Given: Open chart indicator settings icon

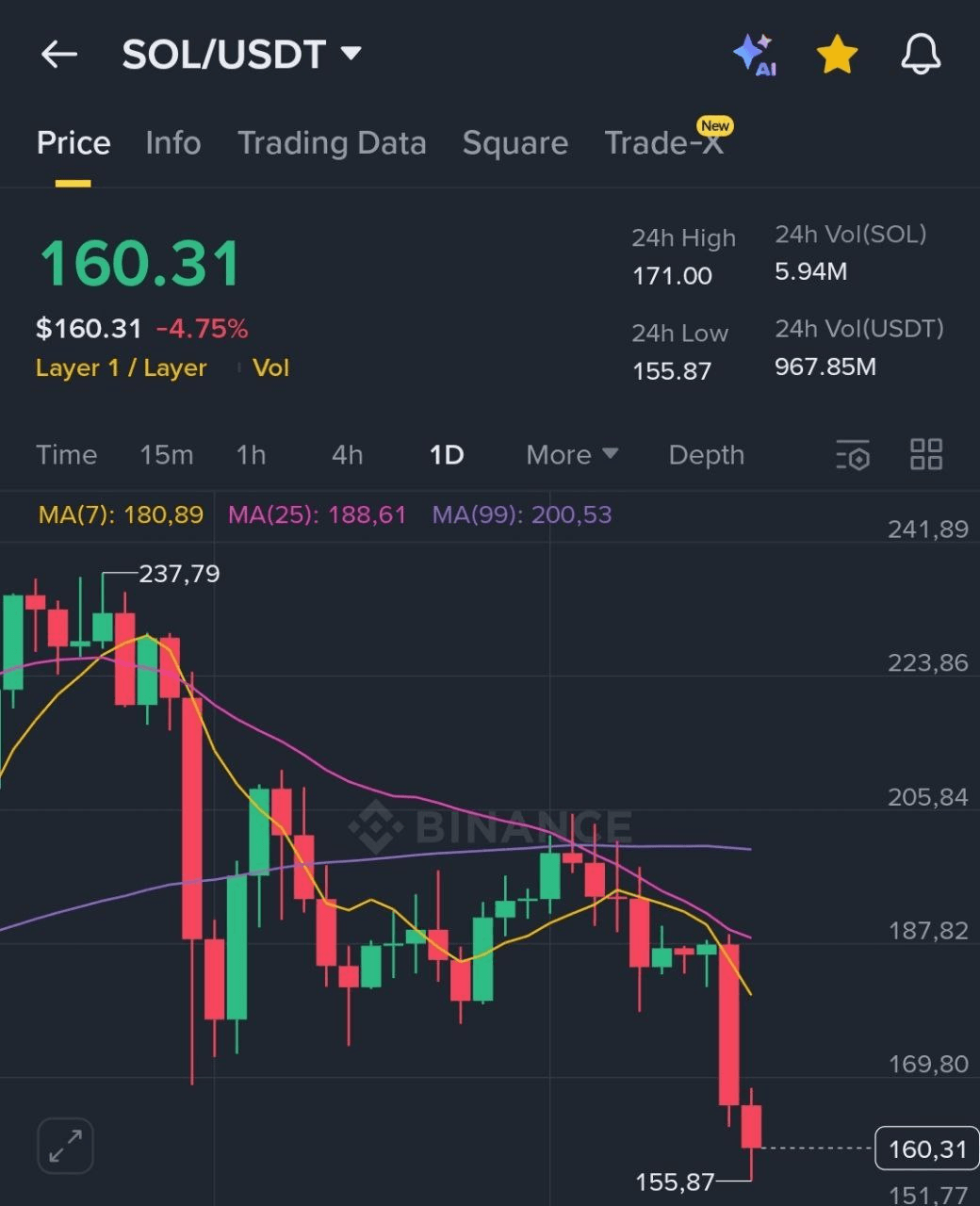Looking at the screenshot, I should click(853, 455).
